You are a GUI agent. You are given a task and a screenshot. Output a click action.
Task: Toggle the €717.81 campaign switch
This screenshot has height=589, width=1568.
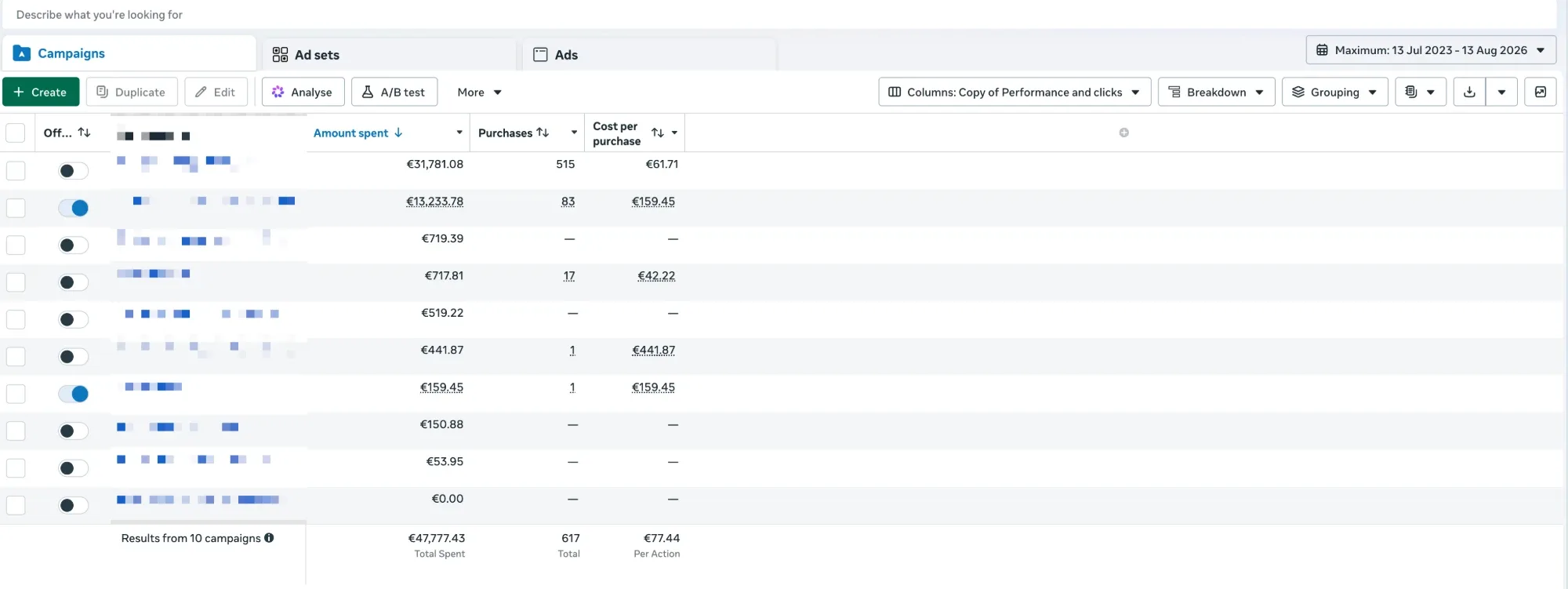[x=74, y=282]
